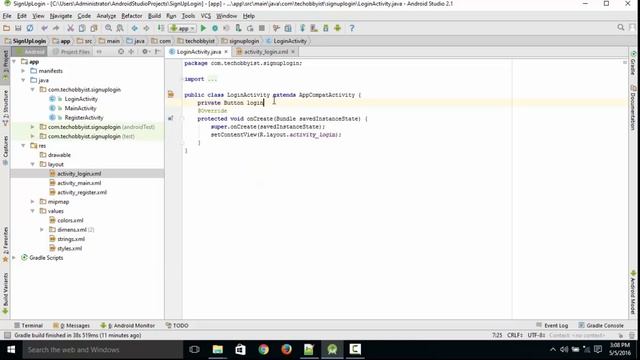Open the Build menu
Screen dimensions: 640x360
click(x=154, y=16)
